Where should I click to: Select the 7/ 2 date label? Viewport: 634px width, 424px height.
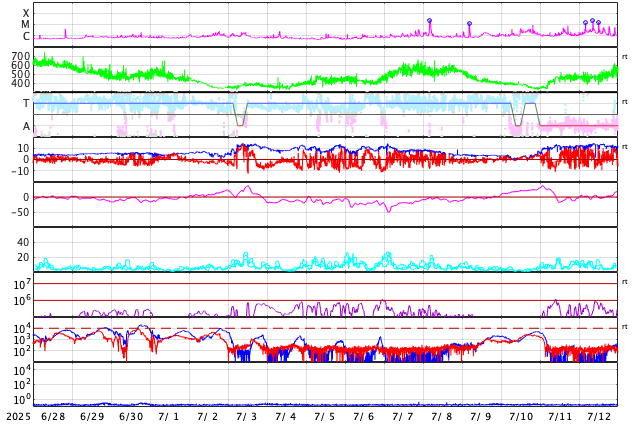coord(208,417)
